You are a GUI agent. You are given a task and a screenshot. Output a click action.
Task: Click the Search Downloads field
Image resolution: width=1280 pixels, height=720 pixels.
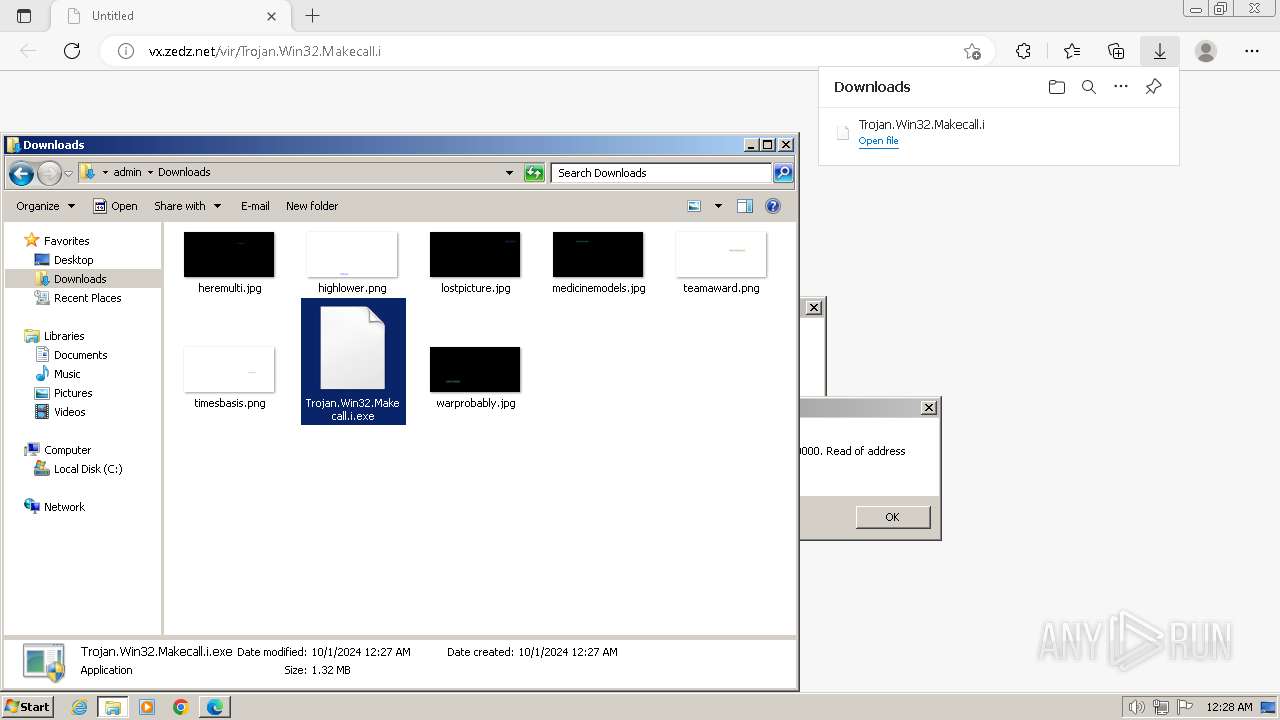[x=661, y=173]
